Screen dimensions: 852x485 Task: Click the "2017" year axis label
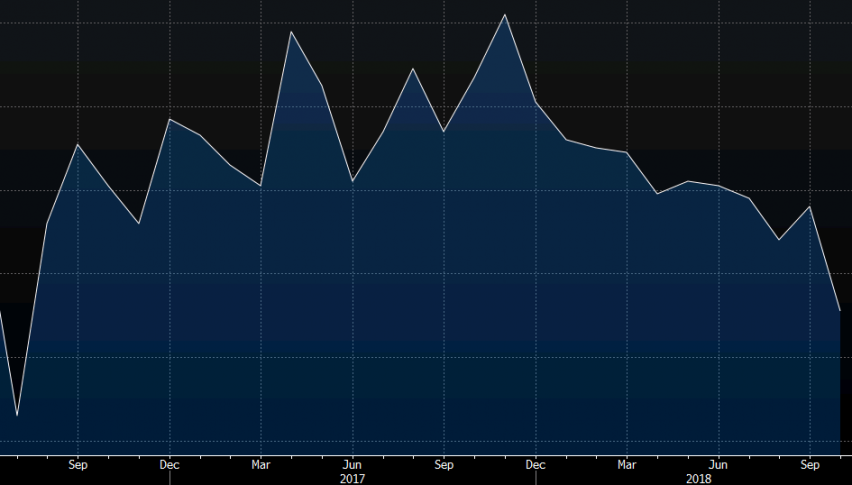tap(352, 479)
